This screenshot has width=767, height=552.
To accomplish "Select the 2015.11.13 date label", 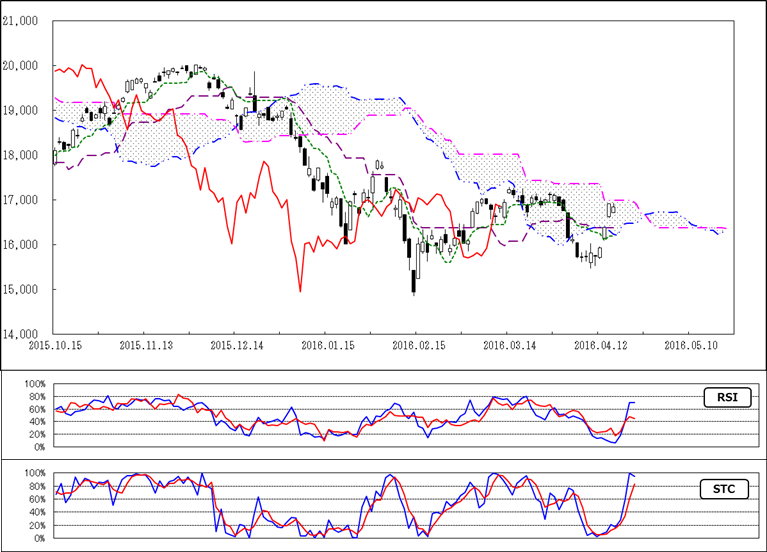I will (x=145, y=345).
